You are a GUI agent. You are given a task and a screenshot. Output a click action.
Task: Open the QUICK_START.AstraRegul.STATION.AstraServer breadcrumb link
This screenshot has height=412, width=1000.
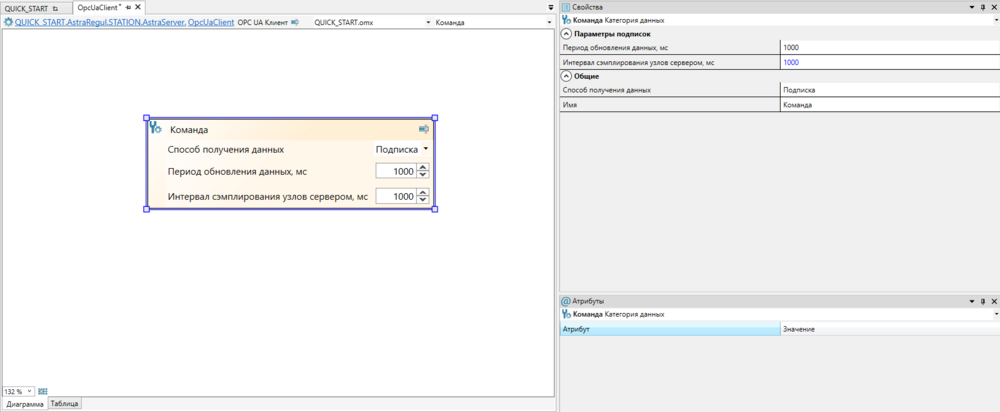99,22
